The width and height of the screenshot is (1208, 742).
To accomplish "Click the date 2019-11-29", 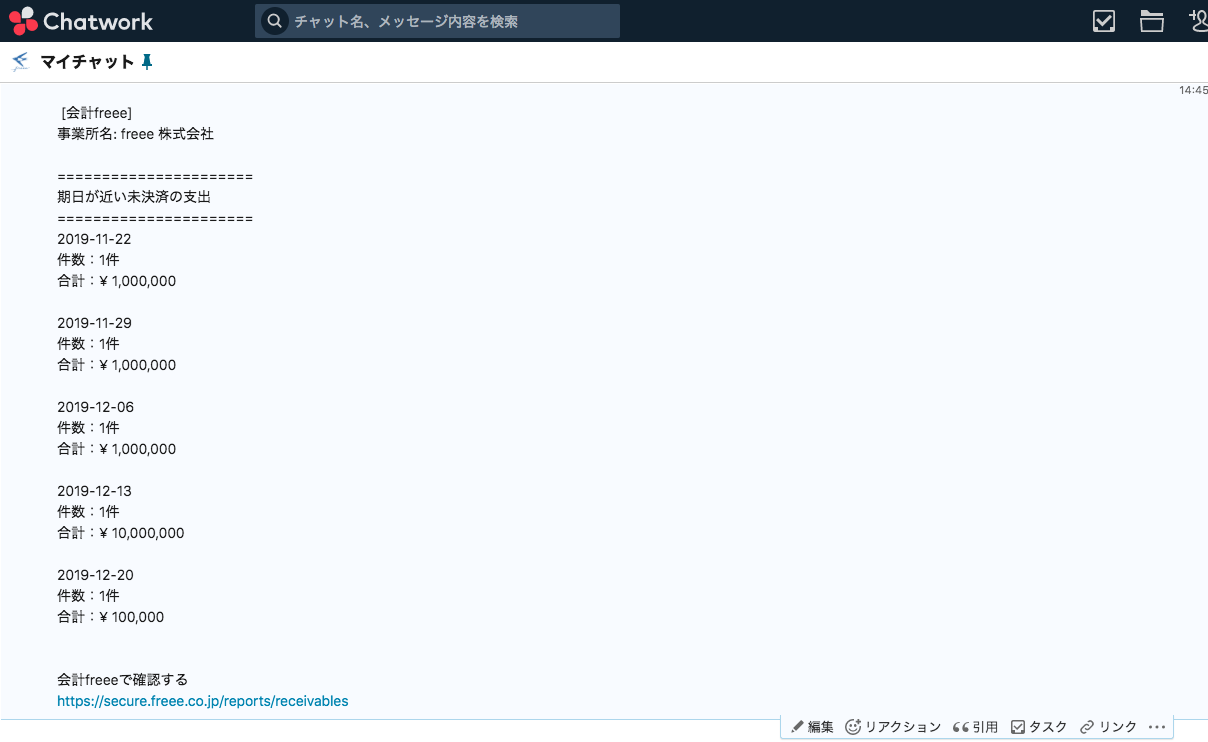I will (94, 323).
